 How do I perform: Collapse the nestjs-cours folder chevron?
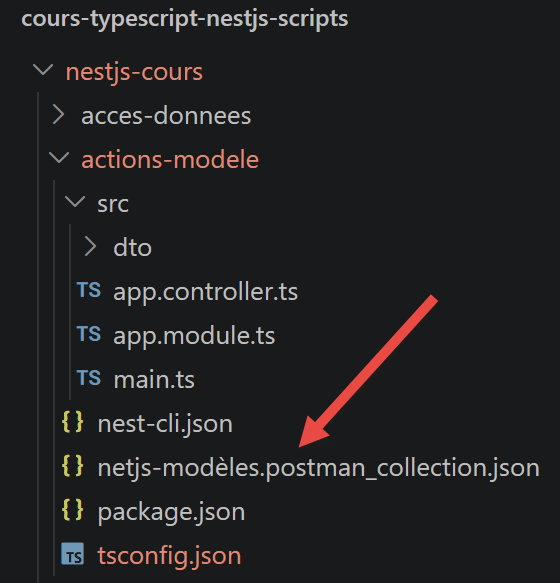tap(43, 70)
